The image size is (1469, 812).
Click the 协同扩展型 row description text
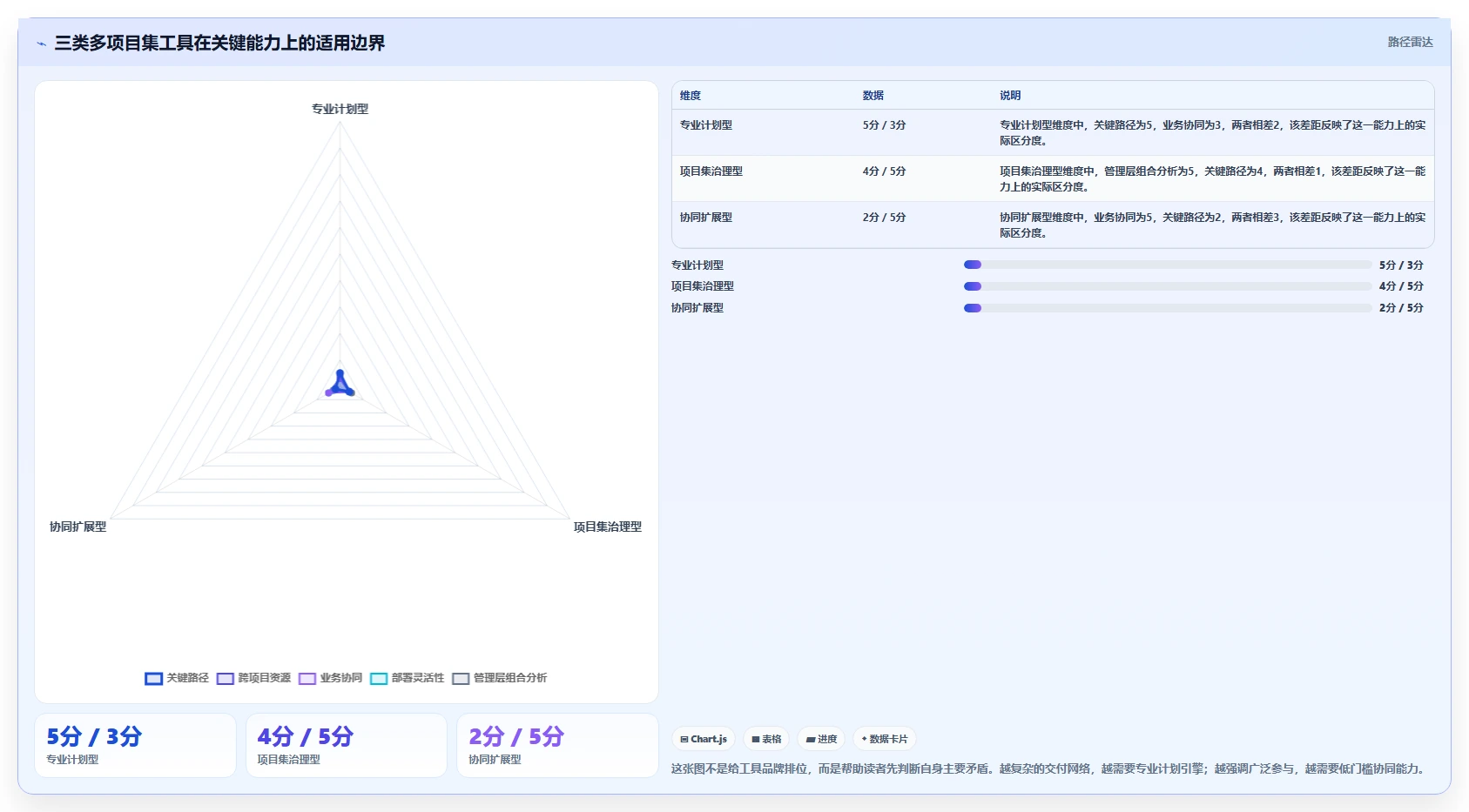coord(1213,225)
